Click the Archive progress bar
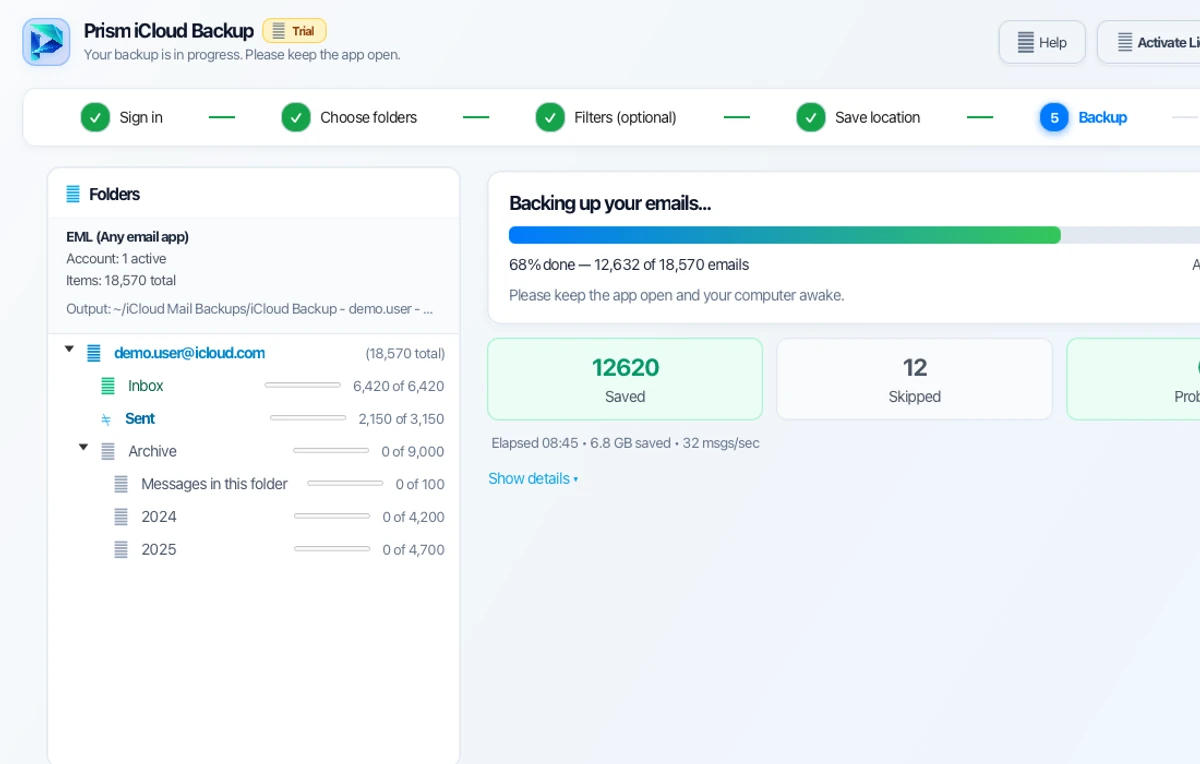Viewport: 1200px width, 764px height. click(x=331, y=451)
